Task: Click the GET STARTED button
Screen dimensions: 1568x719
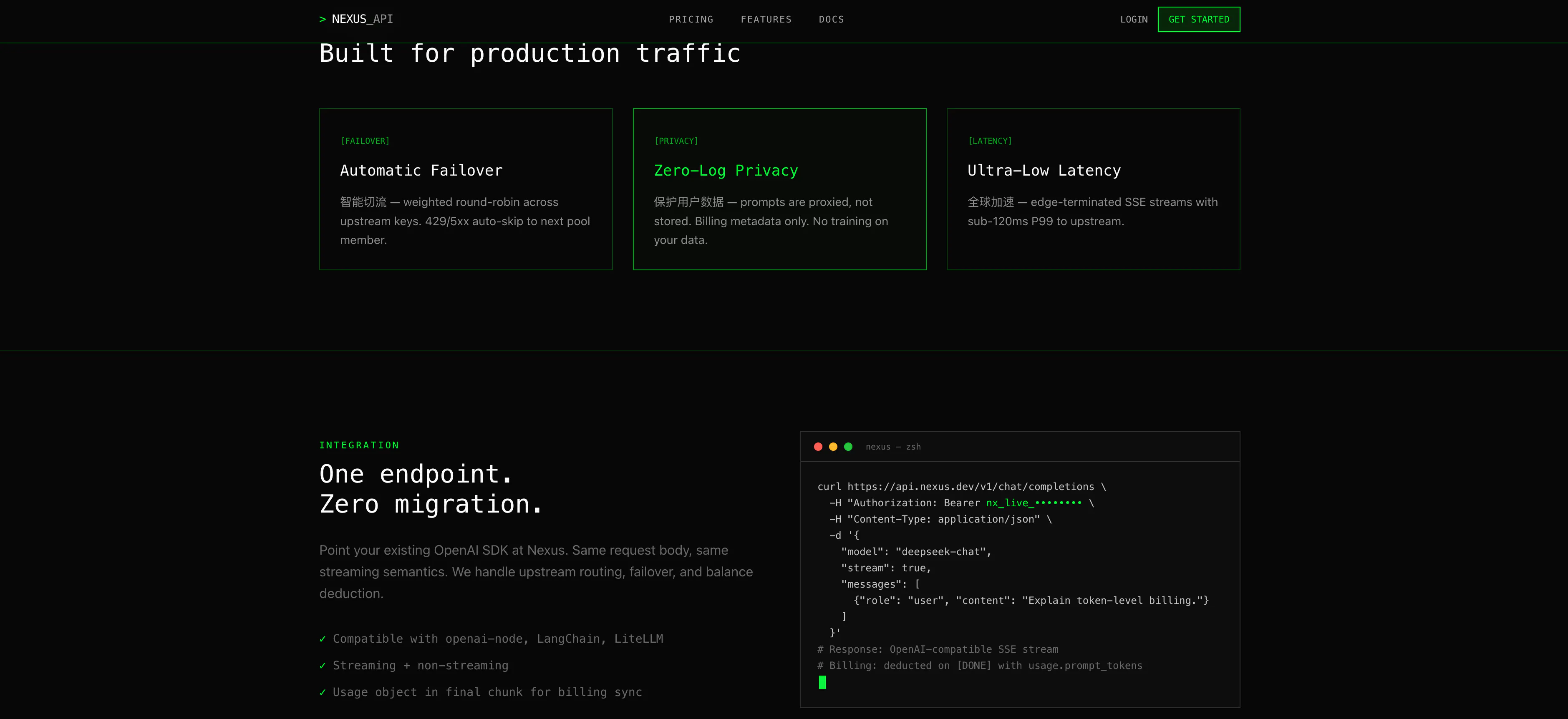Action: tap(1198, 20)
